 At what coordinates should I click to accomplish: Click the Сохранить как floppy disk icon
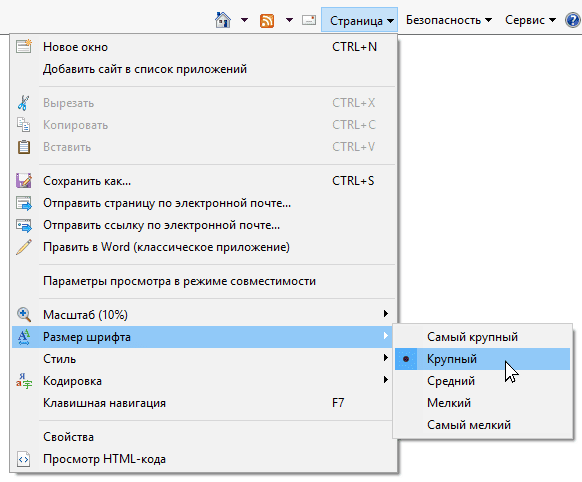[x=24, y=181]
